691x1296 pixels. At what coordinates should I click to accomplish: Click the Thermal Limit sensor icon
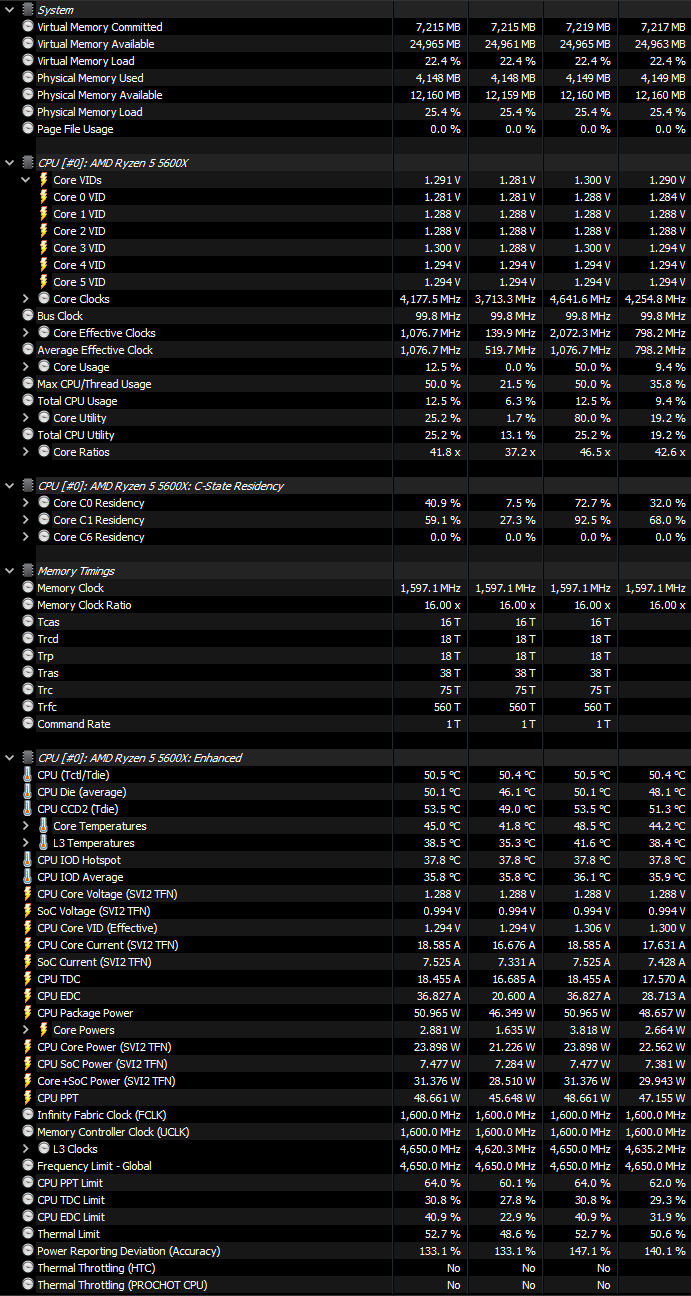28,1234
